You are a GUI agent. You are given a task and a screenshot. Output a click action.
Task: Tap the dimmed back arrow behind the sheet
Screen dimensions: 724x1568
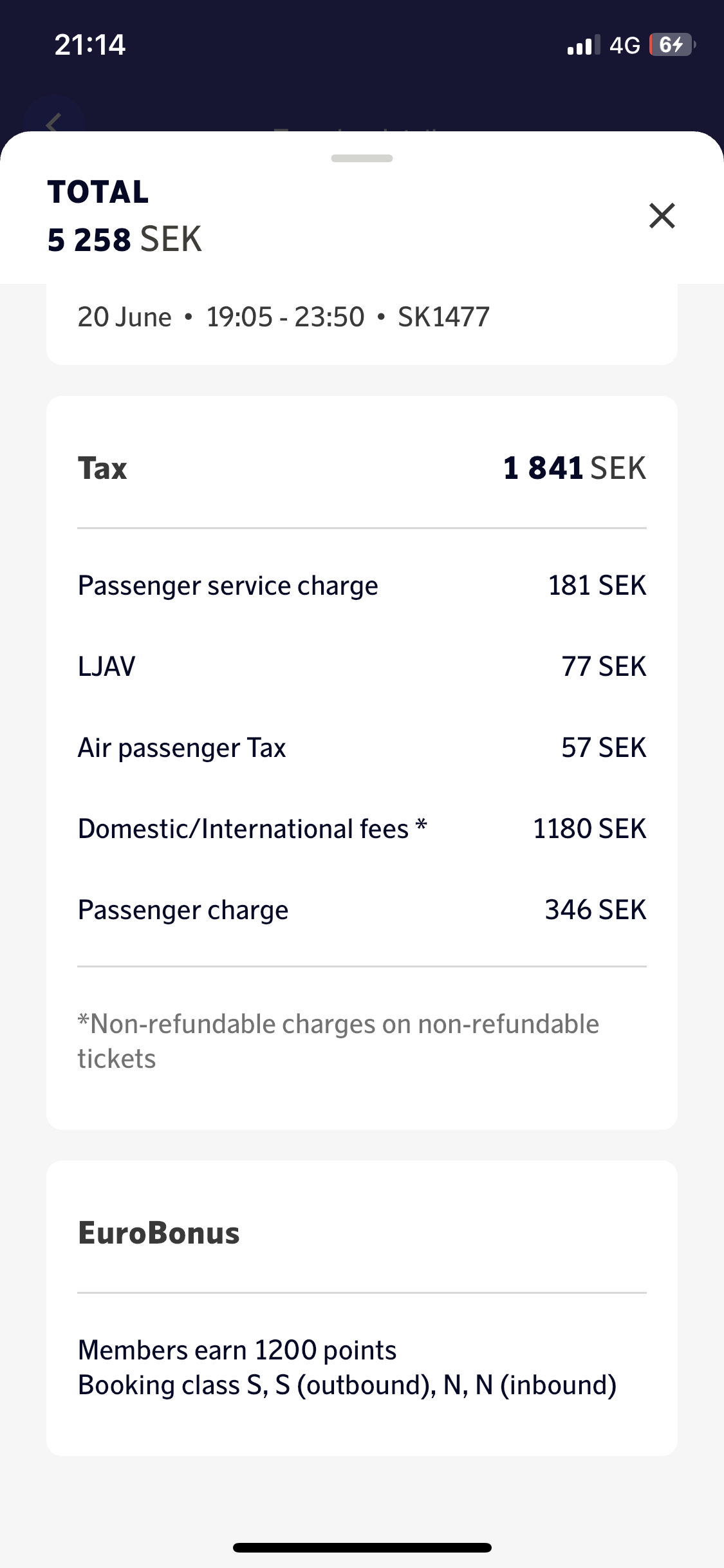point(54,122)
